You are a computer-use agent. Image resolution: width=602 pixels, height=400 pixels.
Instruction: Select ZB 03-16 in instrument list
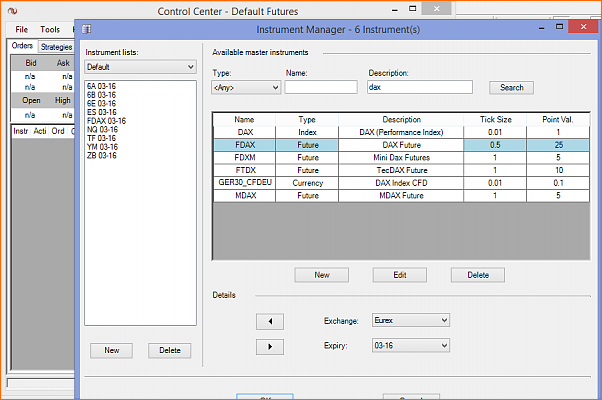point(101,155)
